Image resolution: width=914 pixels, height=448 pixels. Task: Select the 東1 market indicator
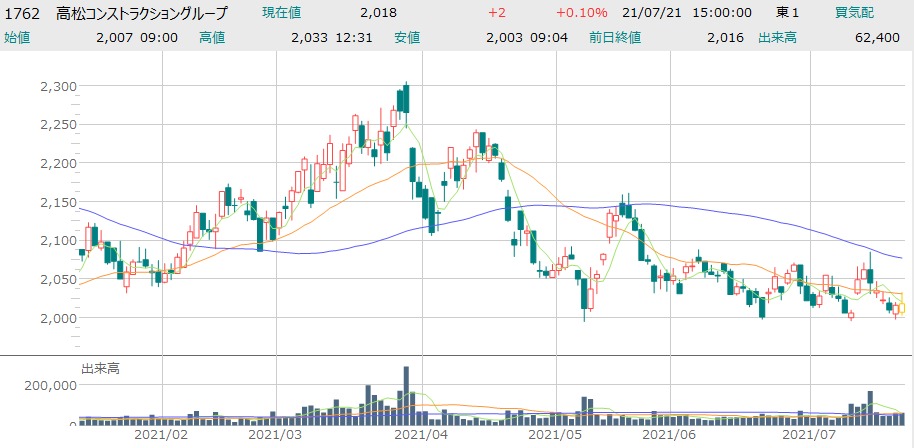coord(788,13)
